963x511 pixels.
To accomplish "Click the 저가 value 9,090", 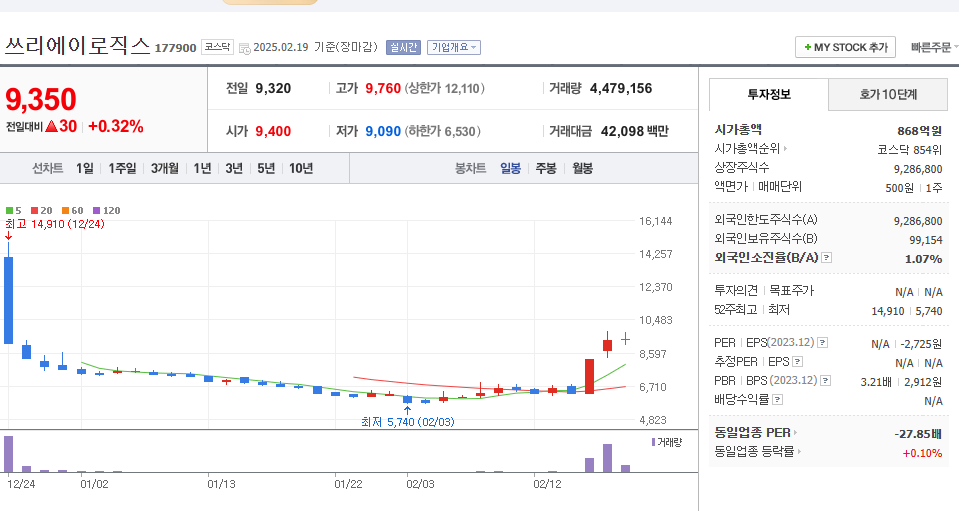I will pos(383,131).
